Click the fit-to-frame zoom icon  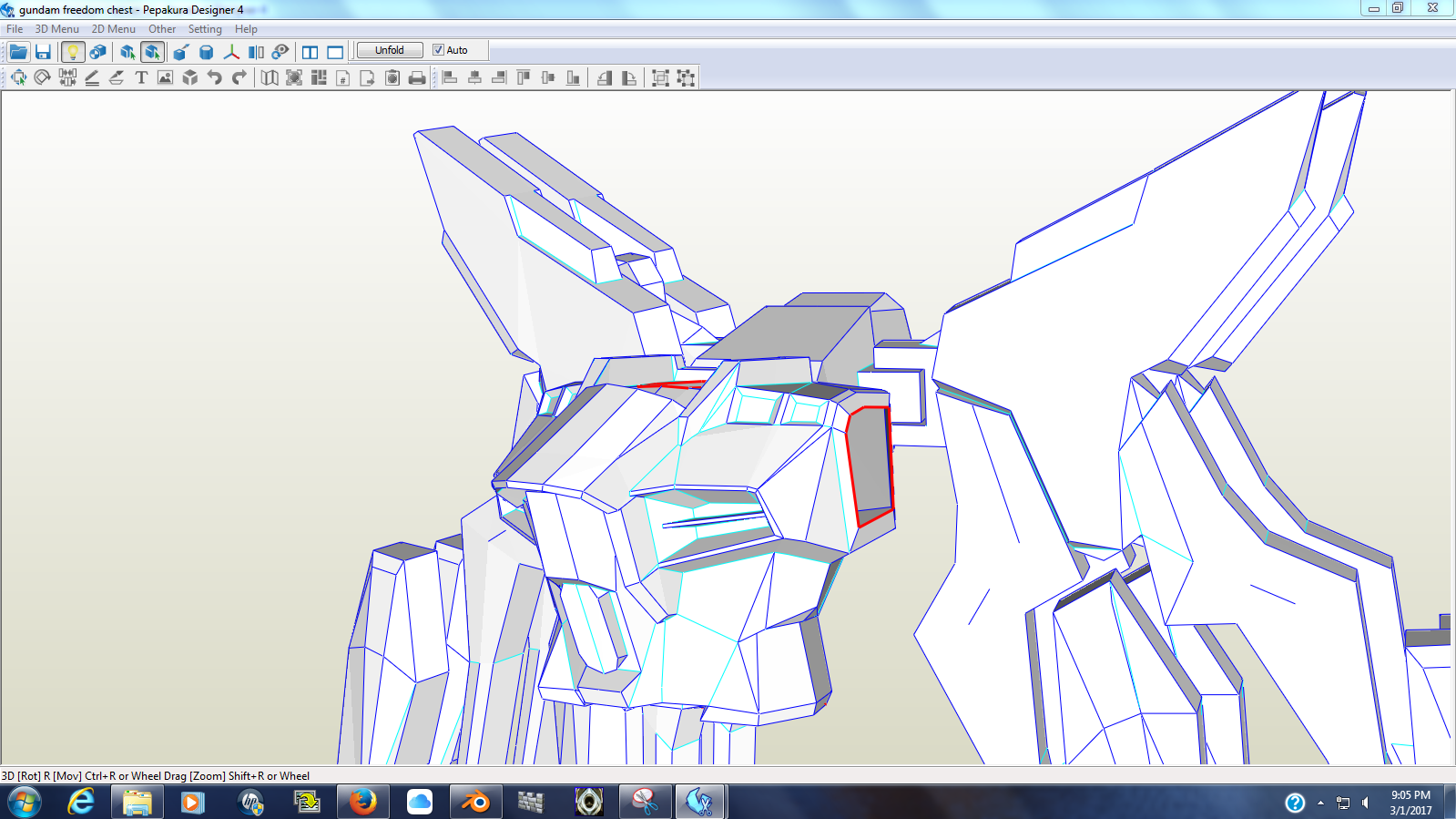pyautogui.click(x=294, y=77)
